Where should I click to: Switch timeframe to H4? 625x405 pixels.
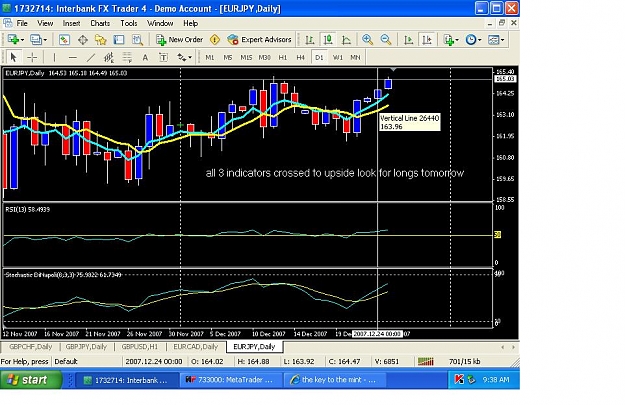tap(301, 57)
